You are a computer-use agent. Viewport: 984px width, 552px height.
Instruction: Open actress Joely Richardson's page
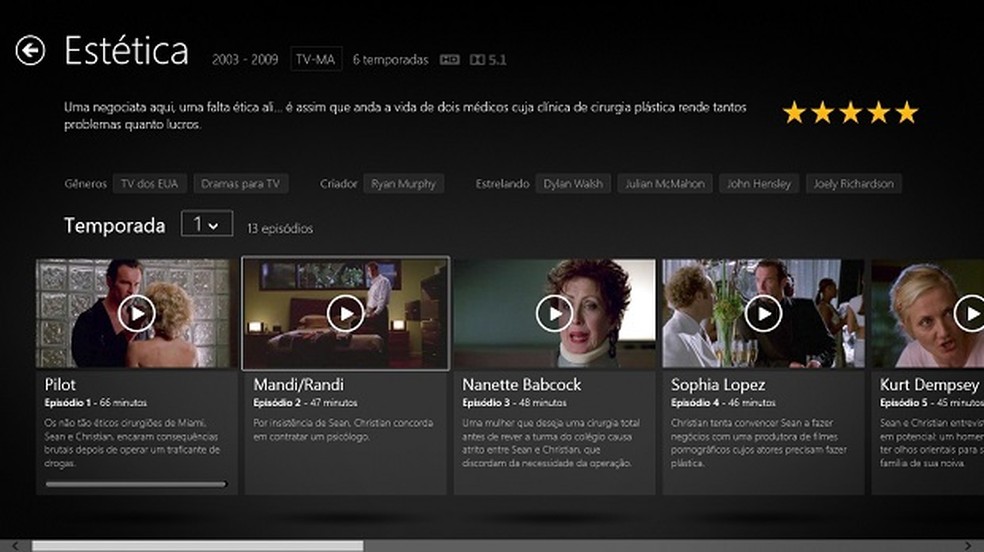(x=853, y=184)
